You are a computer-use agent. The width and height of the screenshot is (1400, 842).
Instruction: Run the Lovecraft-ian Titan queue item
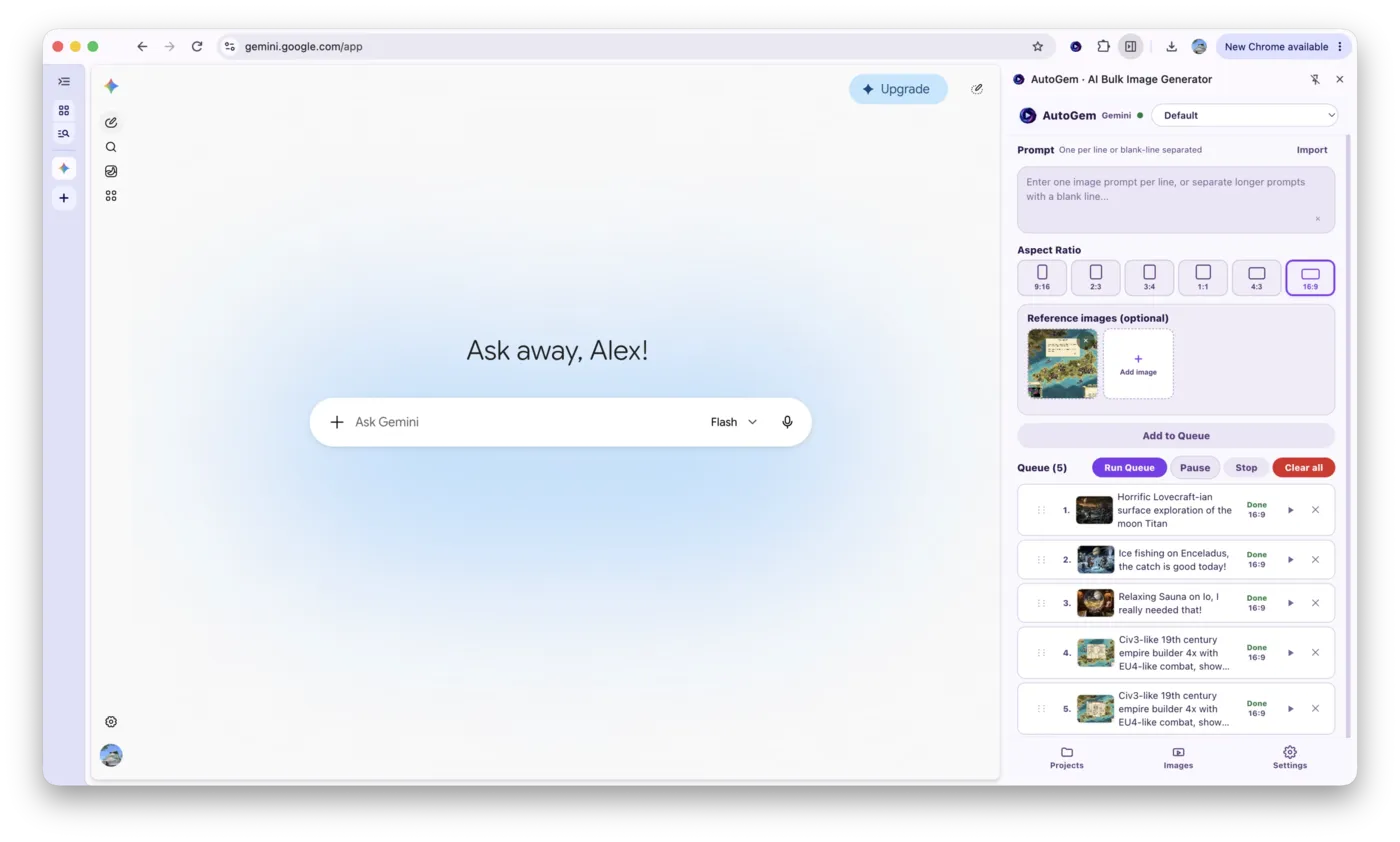[x=1290, y=510]
